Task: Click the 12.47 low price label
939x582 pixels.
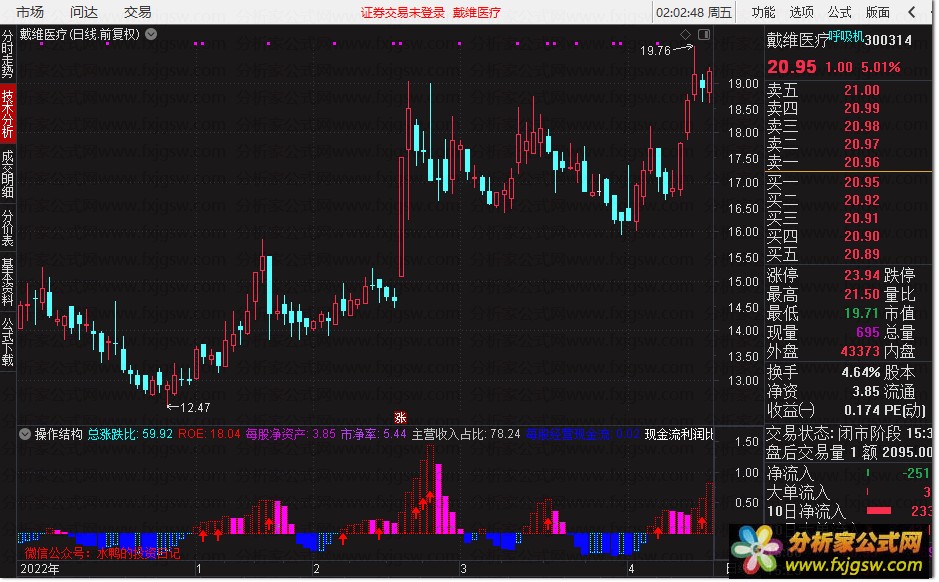Action: 195,408
